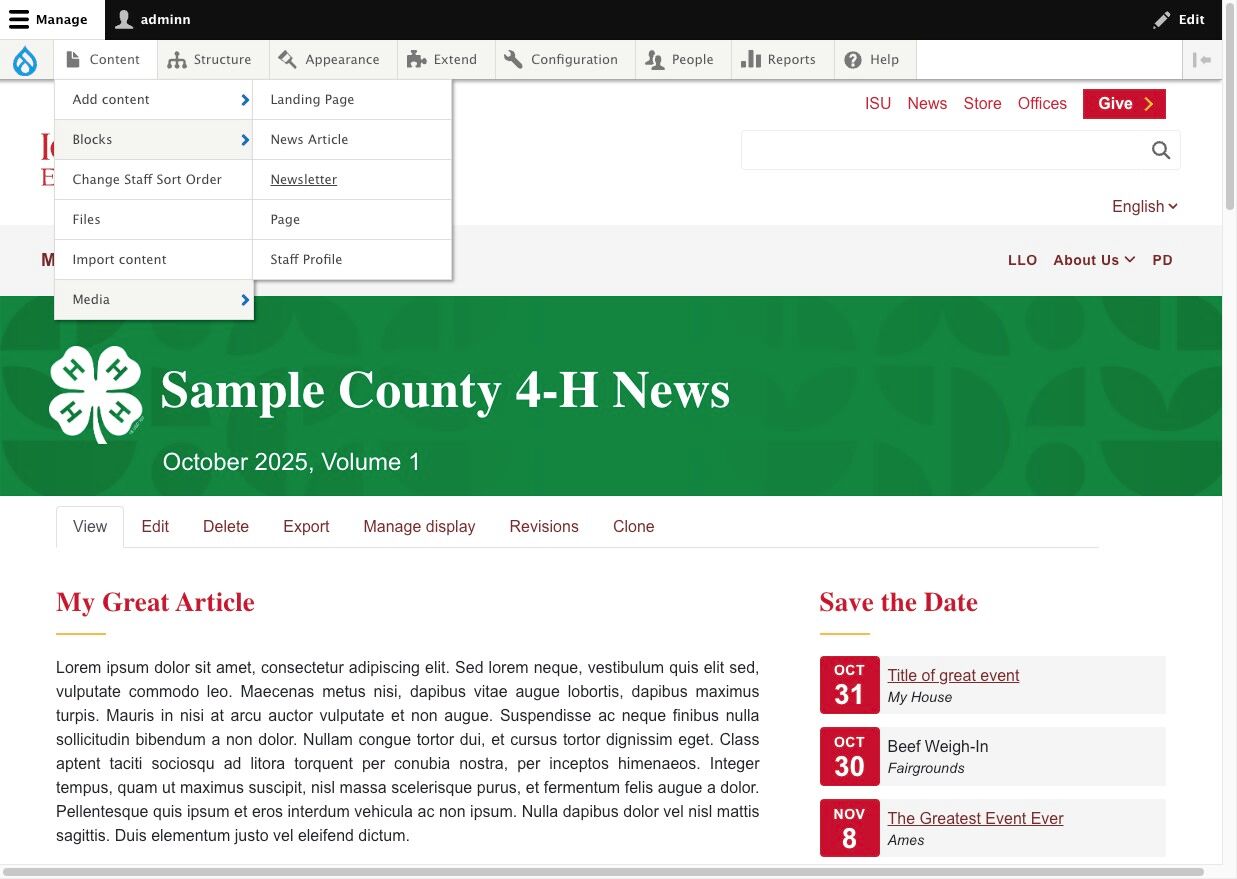Open the Revisions tab
The image size is (1237, 879).
tap(544, 527)
